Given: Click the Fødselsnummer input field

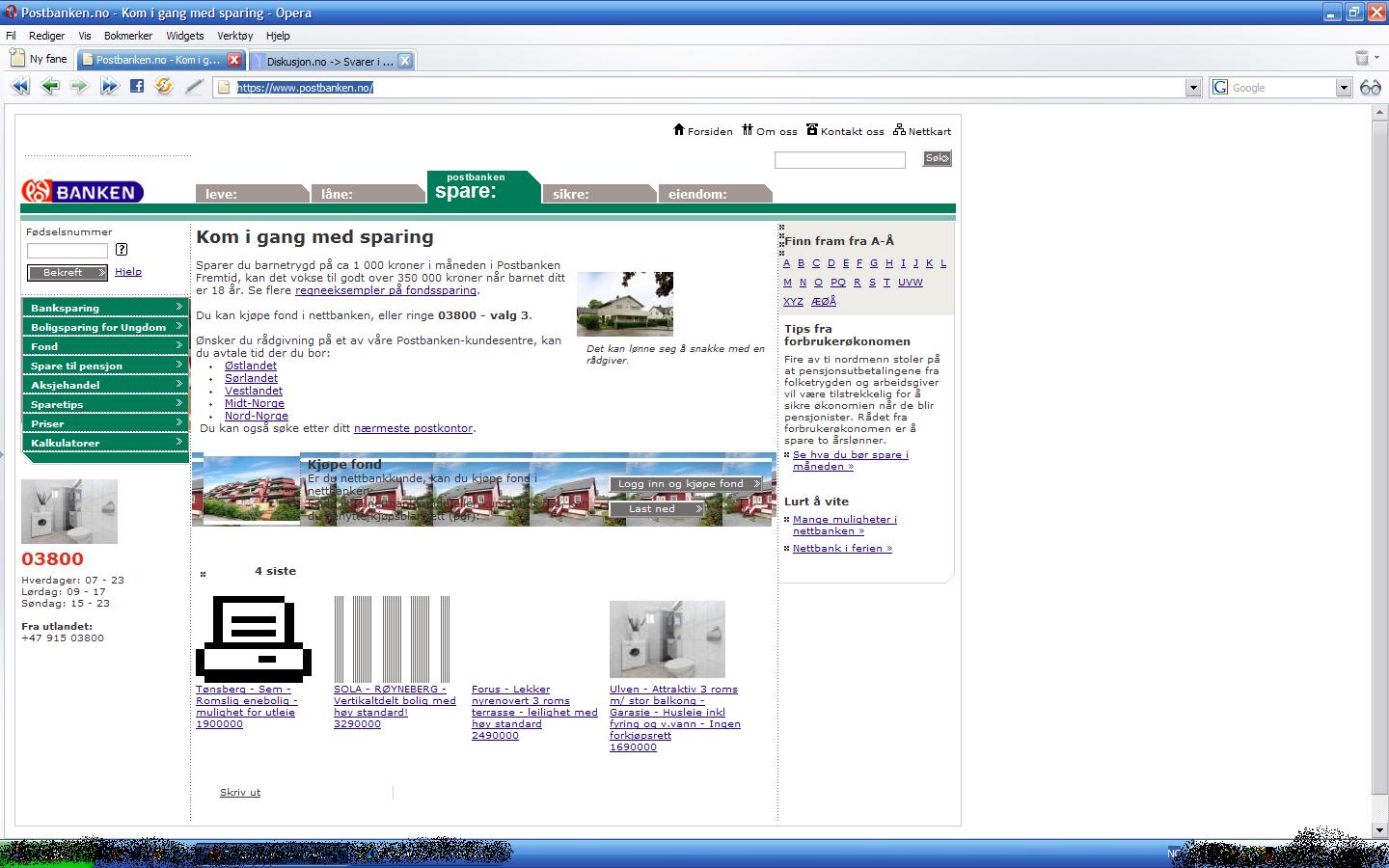Looking at the screenshot, I should pyautogui.click(x=68, y=251).
